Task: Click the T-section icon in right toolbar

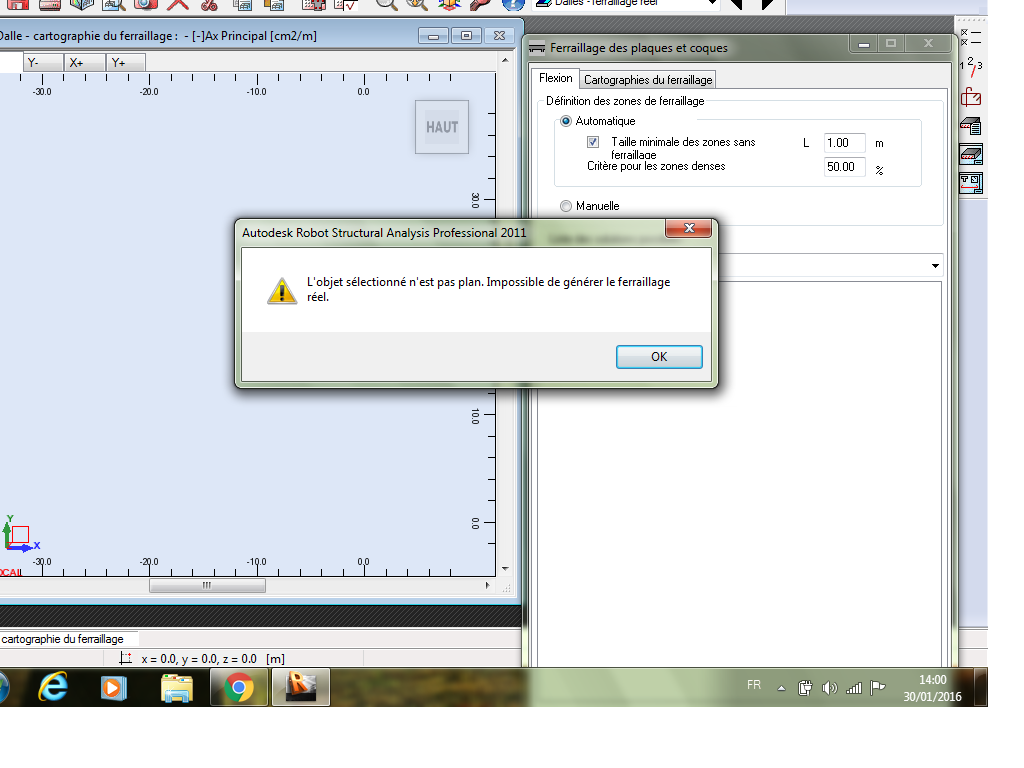Action: tap(971, 184)
